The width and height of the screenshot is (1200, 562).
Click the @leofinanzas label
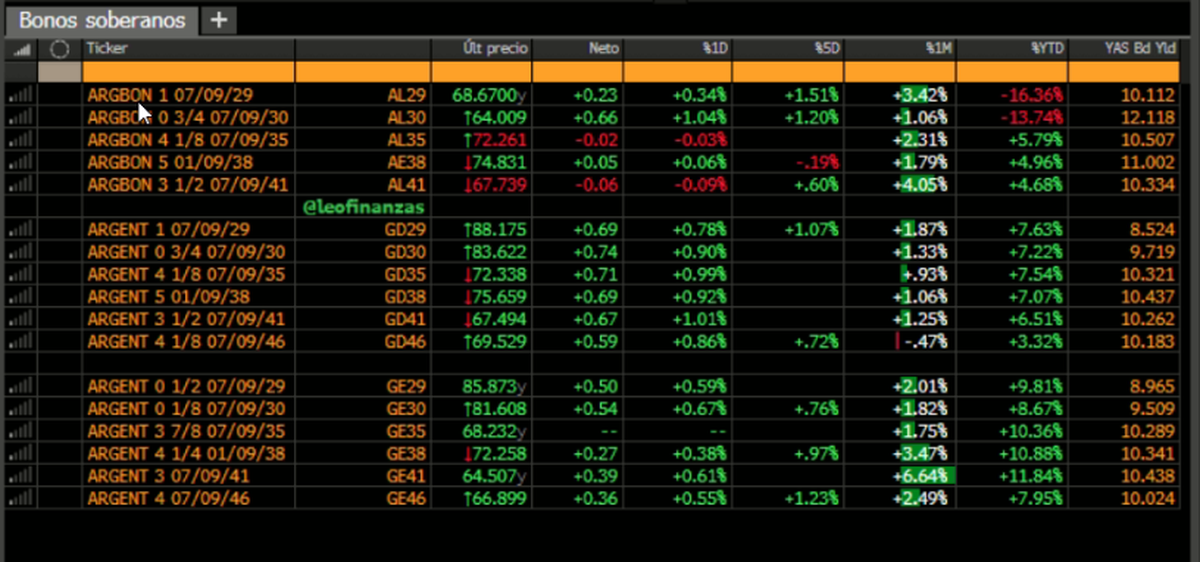click(x=363, y=207)
